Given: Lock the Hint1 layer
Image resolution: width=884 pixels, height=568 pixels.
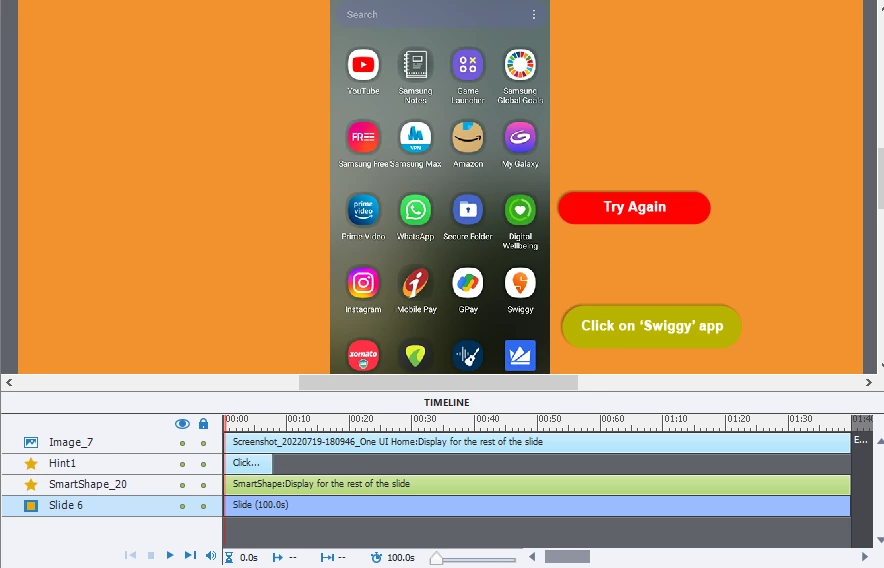Looking at the screenshot, I should 204,464.
